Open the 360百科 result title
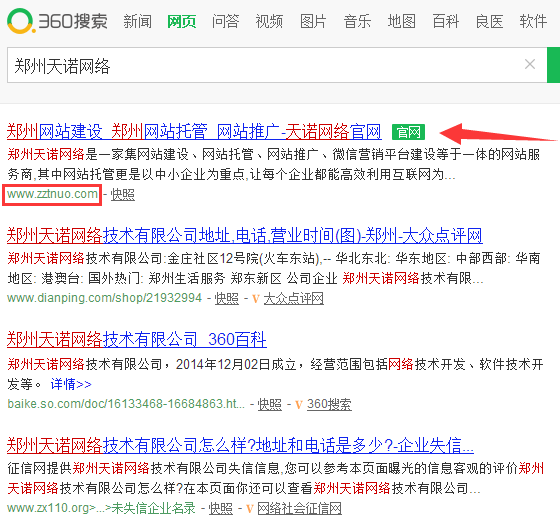The width and height of the screenshot is (560, 523). click(136, 339)
